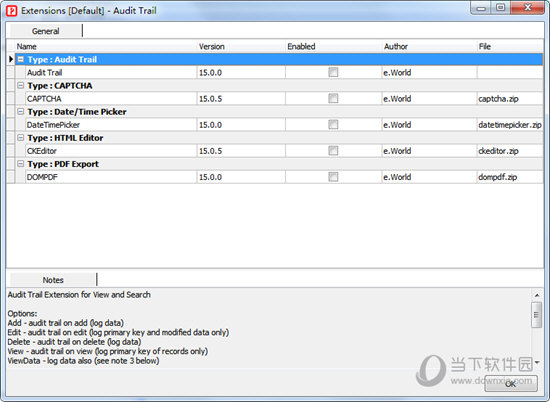The width and height of the screenshot is (550, 402).
Task: Click the notes scrollbar up arrow
Action: (537, 295)
